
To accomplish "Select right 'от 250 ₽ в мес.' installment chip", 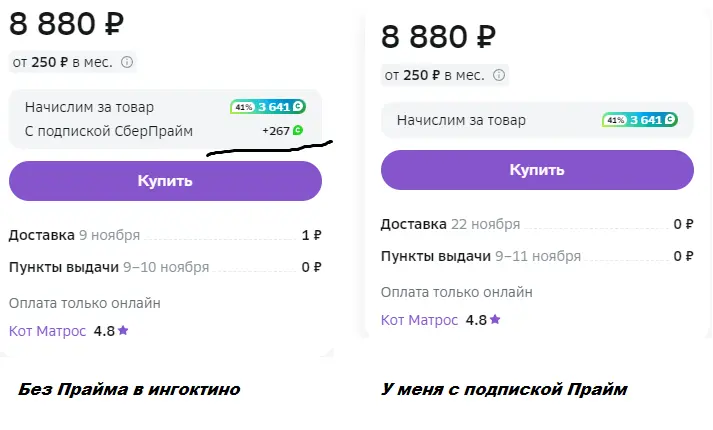I will click(444, 75).
